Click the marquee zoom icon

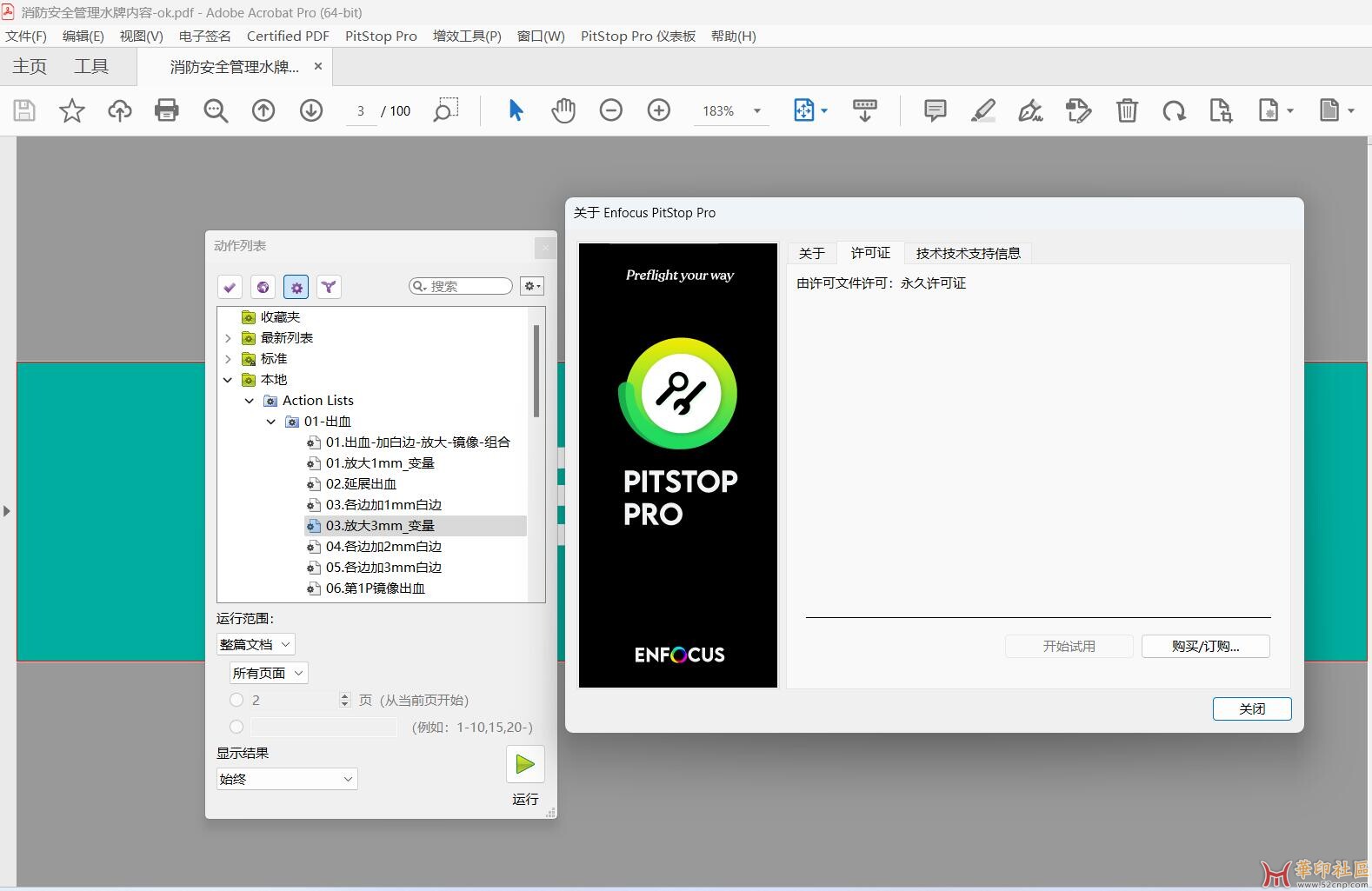pos(445,110)
